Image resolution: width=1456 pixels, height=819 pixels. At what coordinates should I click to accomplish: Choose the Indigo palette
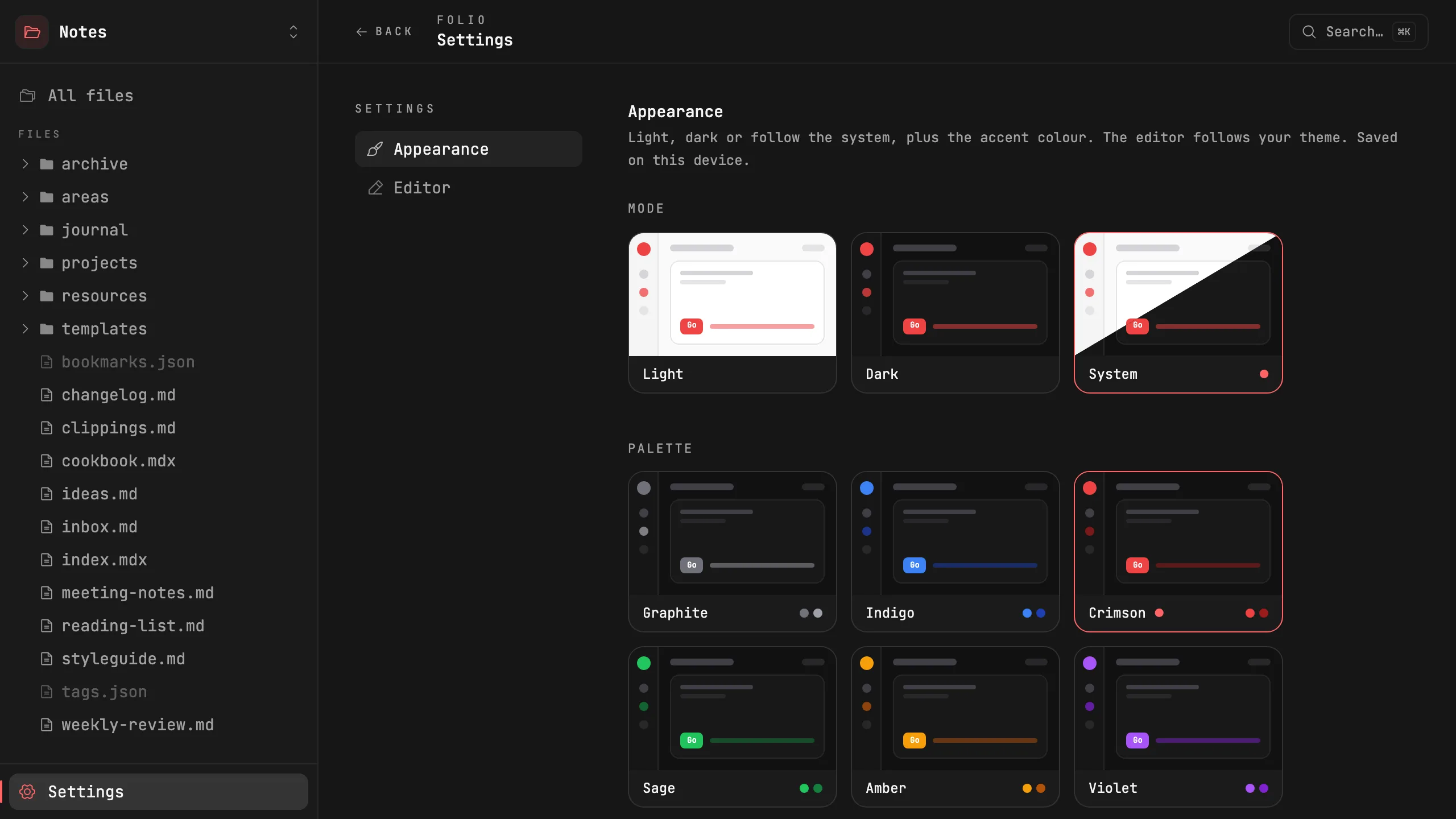[955, 551]
